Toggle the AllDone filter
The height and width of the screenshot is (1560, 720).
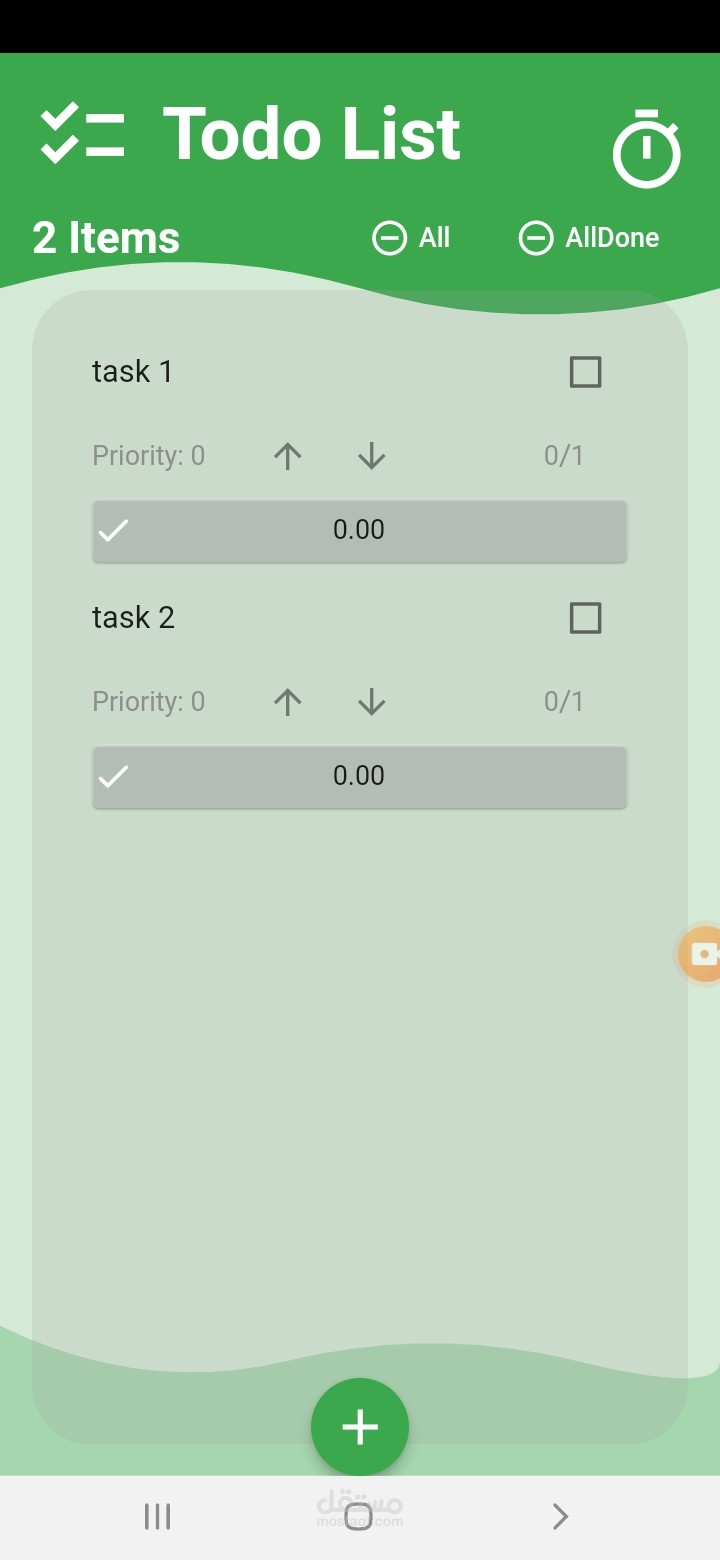(589, 238)
